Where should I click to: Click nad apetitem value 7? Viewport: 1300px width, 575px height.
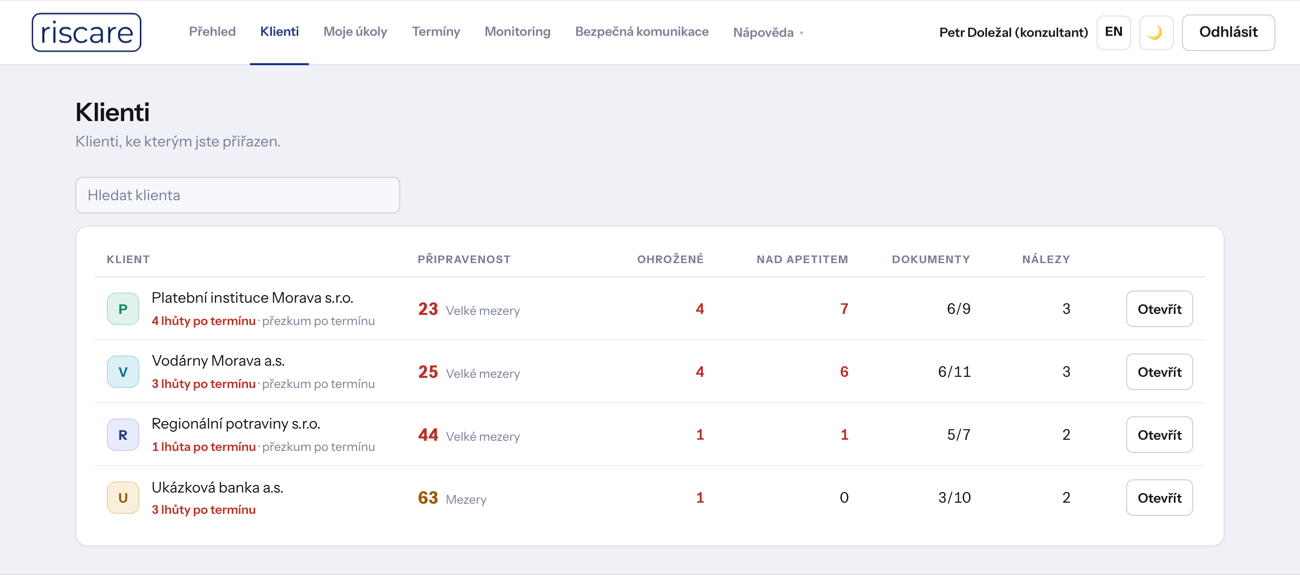[x=844, y=309]
